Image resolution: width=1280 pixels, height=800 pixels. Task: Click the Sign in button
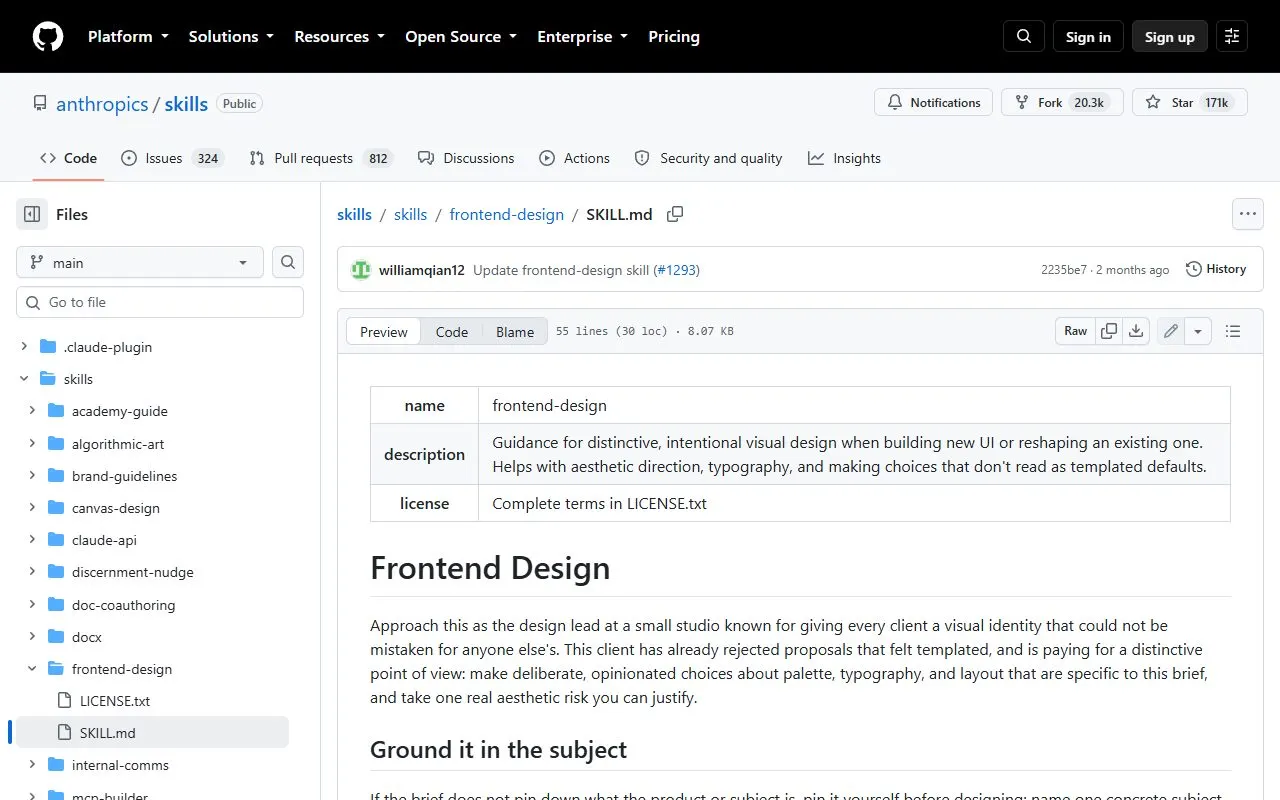click(x=1088, y=36)
